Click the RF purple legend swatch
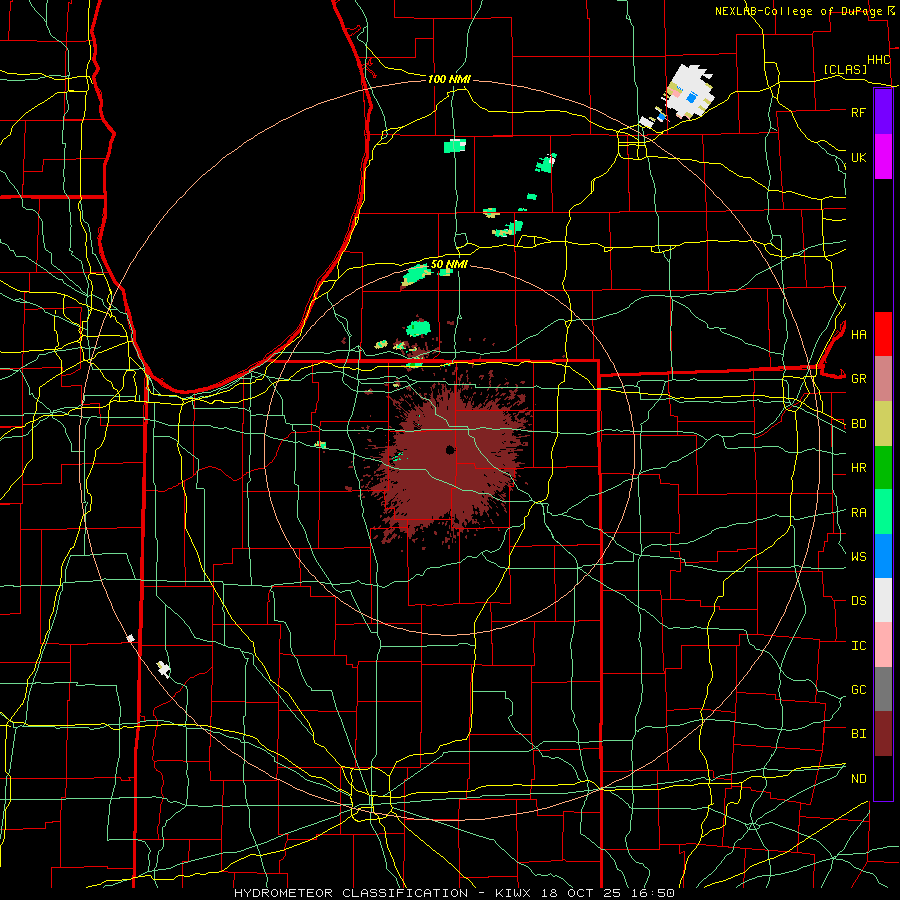Viewport: 900px width, 900px height. (883, 112)
